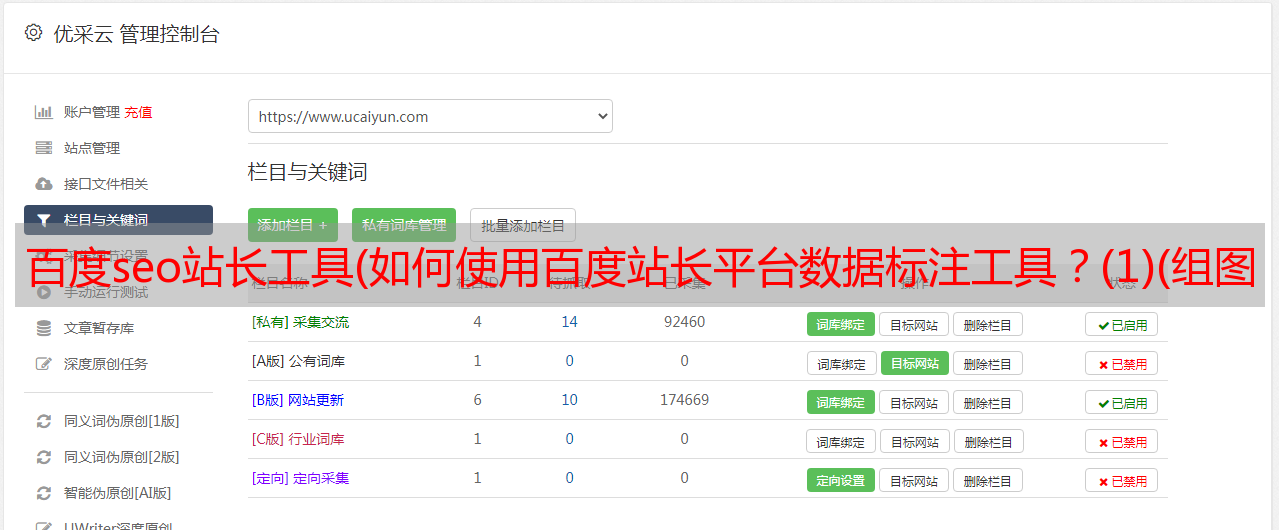Open 智能伪原创[AI版] sidebar item
Image resolution: width=1279 pixels, height=530 pixels.
118,493
